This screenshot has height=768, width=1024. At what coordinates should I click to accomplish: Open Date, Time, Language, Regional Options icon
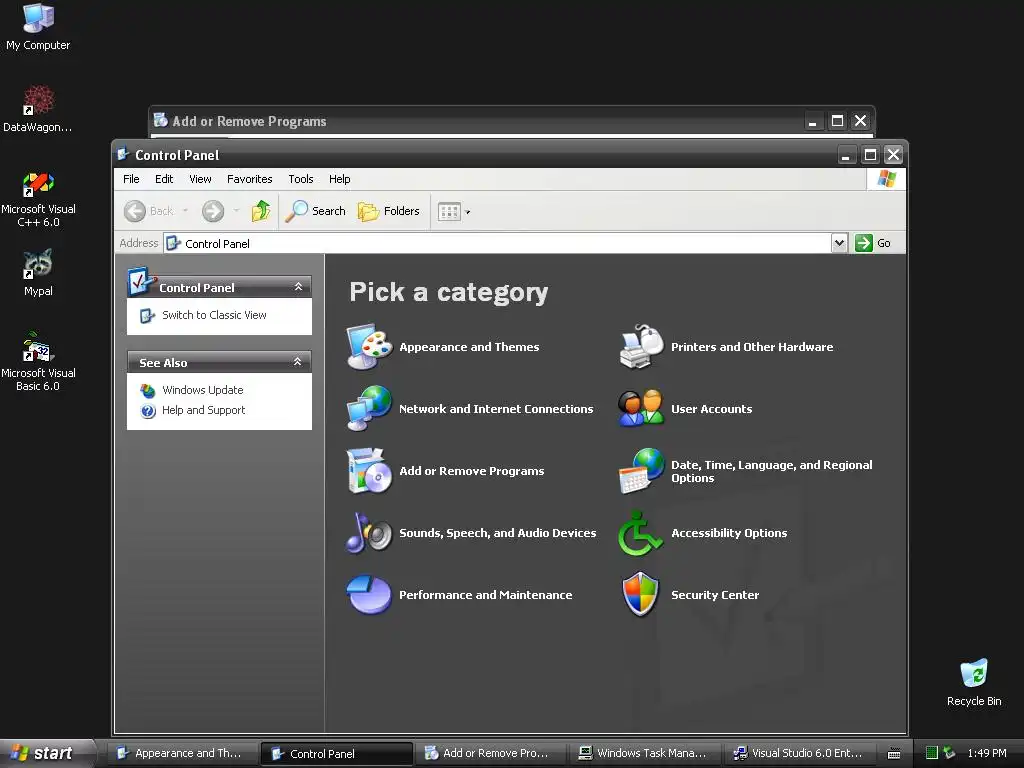tap(641, 470)
